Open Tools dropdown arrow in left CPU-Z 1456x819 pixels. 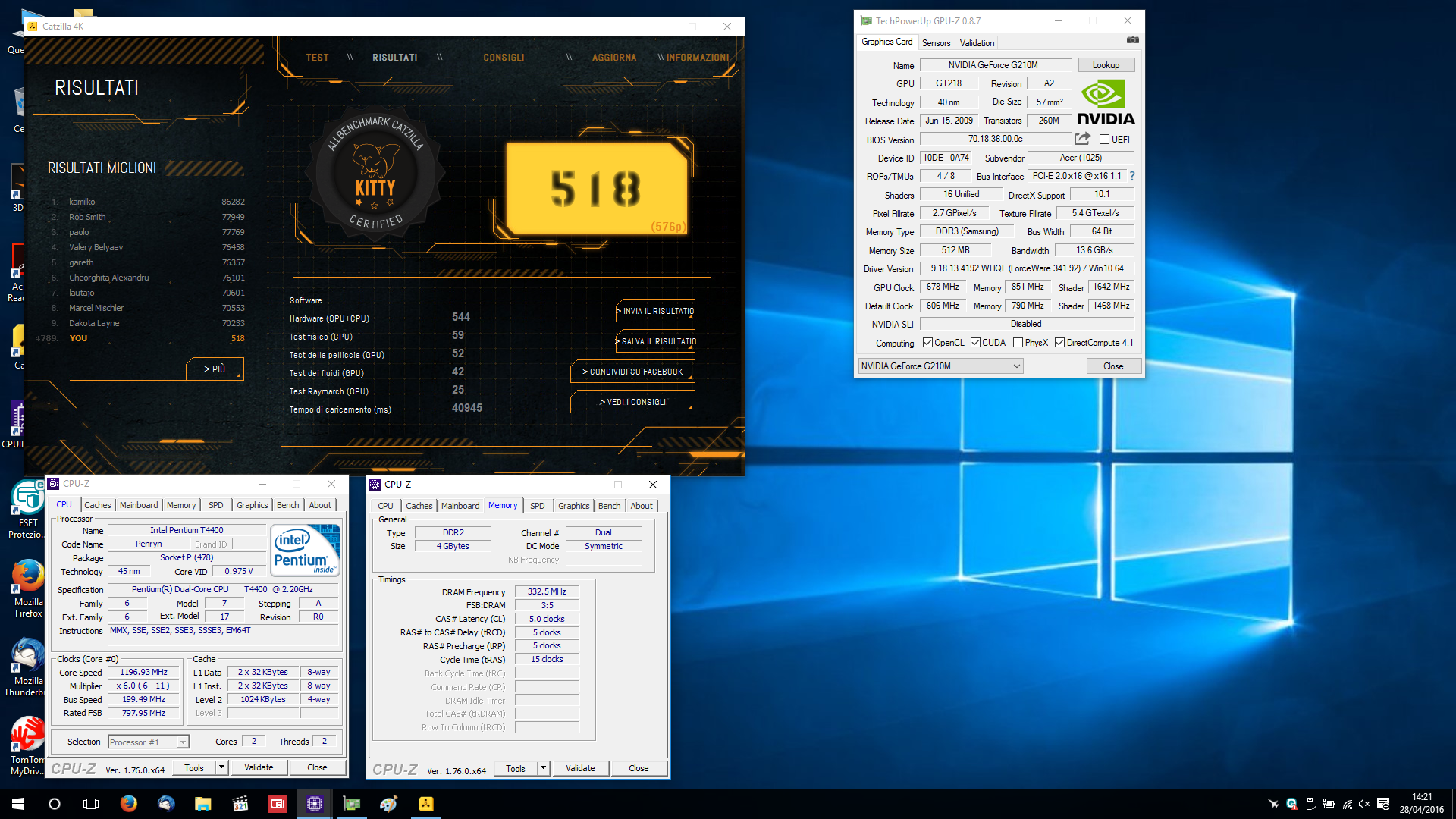coord(221,767)
